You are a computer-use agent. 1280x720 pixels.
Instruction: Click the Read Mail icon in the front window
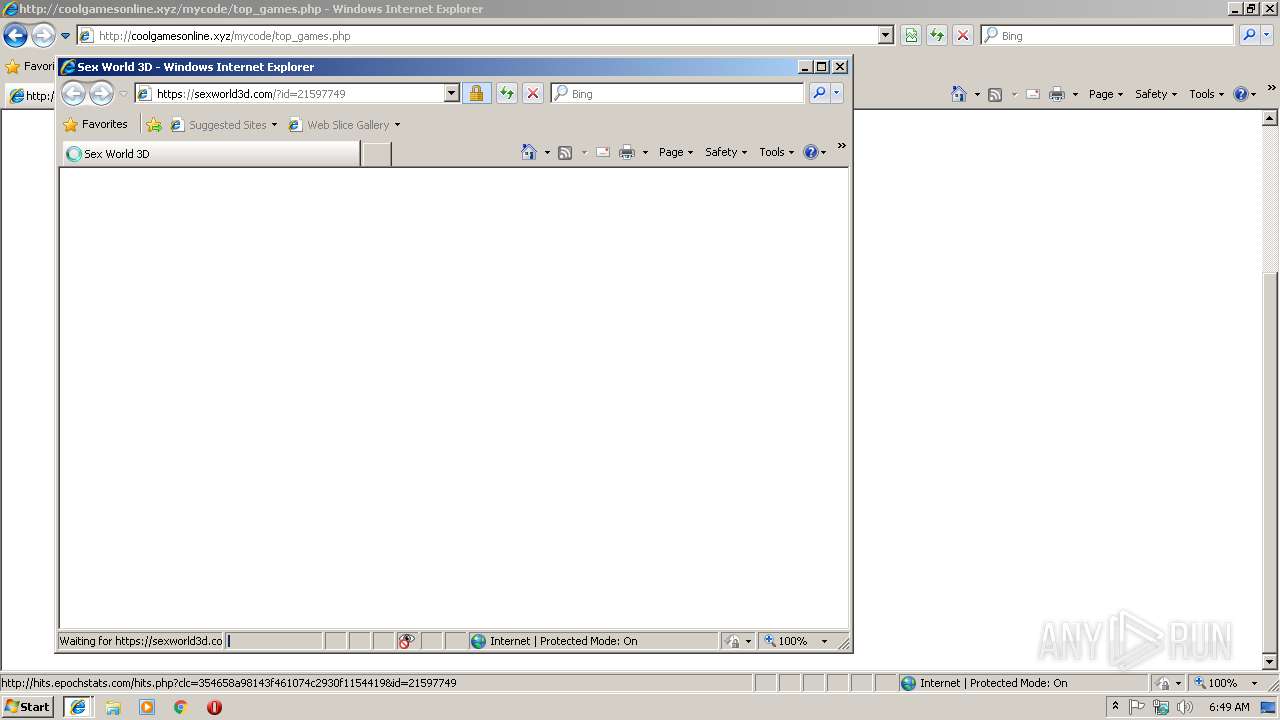point(603,152)
